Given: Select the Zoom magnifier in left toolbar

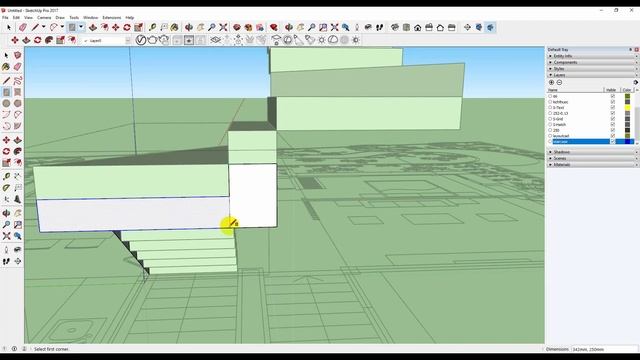Looking at the screenshot, I should [6, 224].
